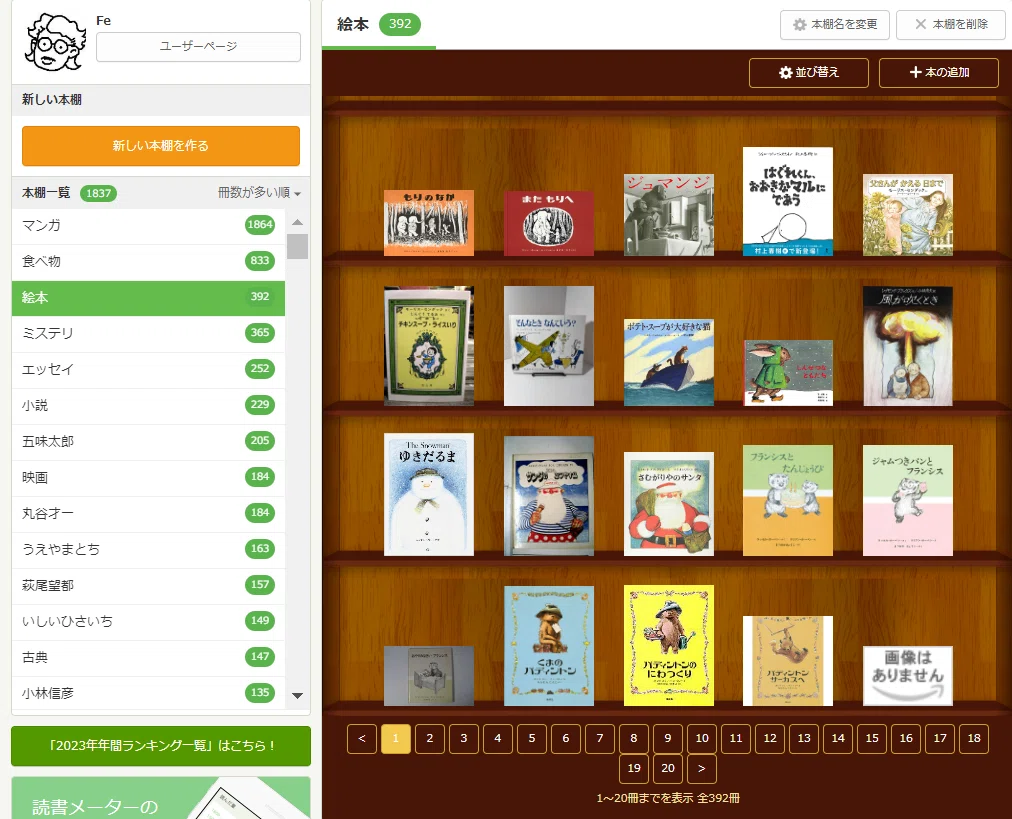Open the ポテト・スープが大好きな猫 book cover
The height and width of the screenshot is (819, 1012).
[669, 362]
